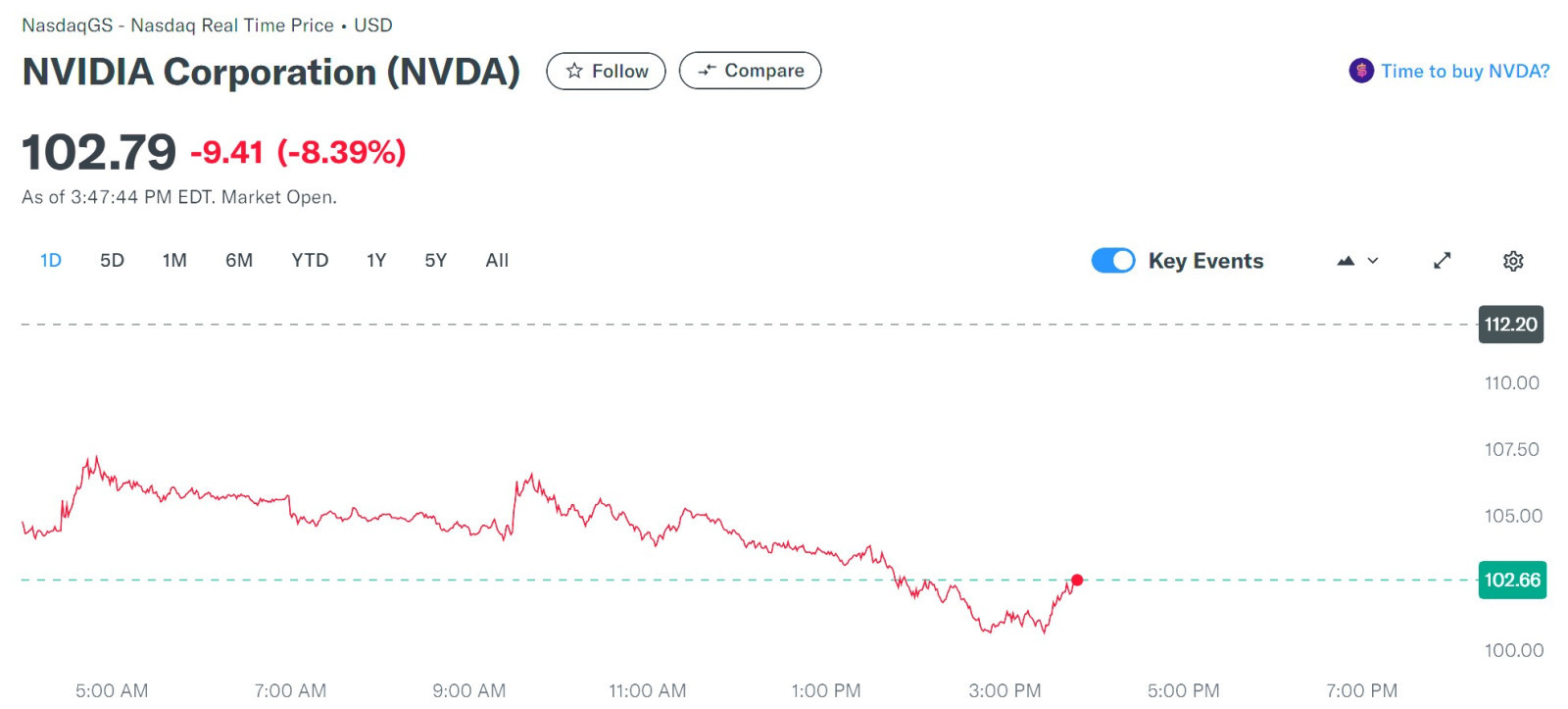Click the purple dollar badge icon

(1361, 71)
